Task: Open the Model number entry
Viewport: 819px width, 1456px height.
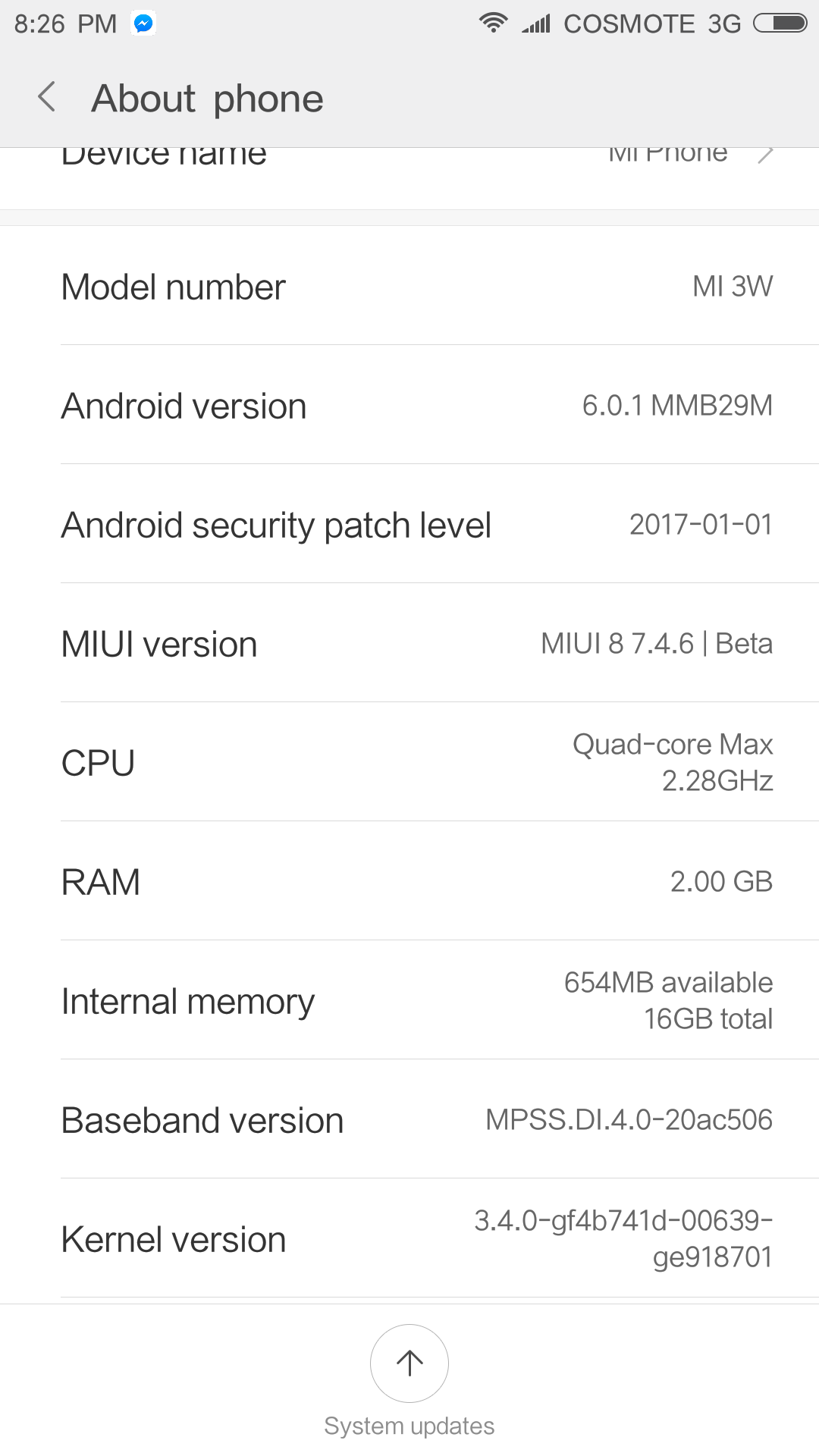Action: point(409,286)
